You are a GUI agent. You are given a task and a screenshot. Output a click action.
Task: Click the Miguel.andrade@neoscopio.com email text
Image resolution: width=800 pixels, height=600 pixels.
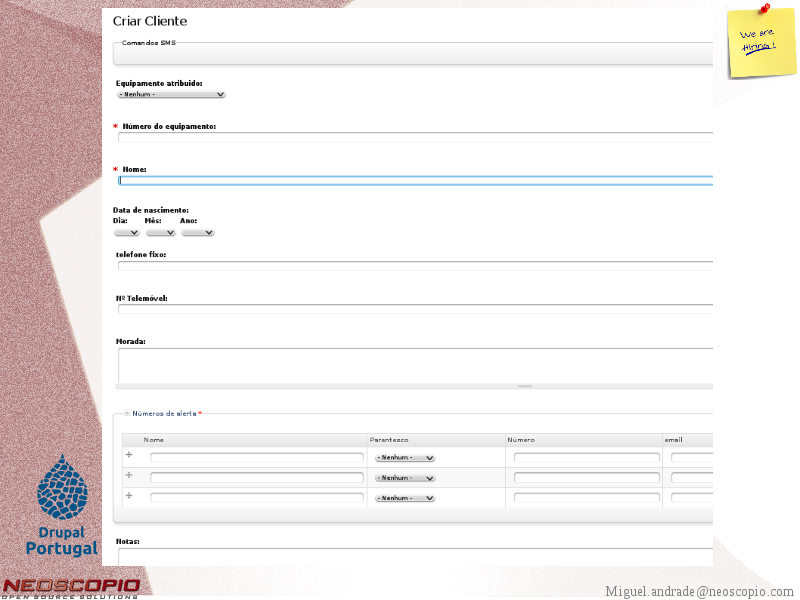699,591
